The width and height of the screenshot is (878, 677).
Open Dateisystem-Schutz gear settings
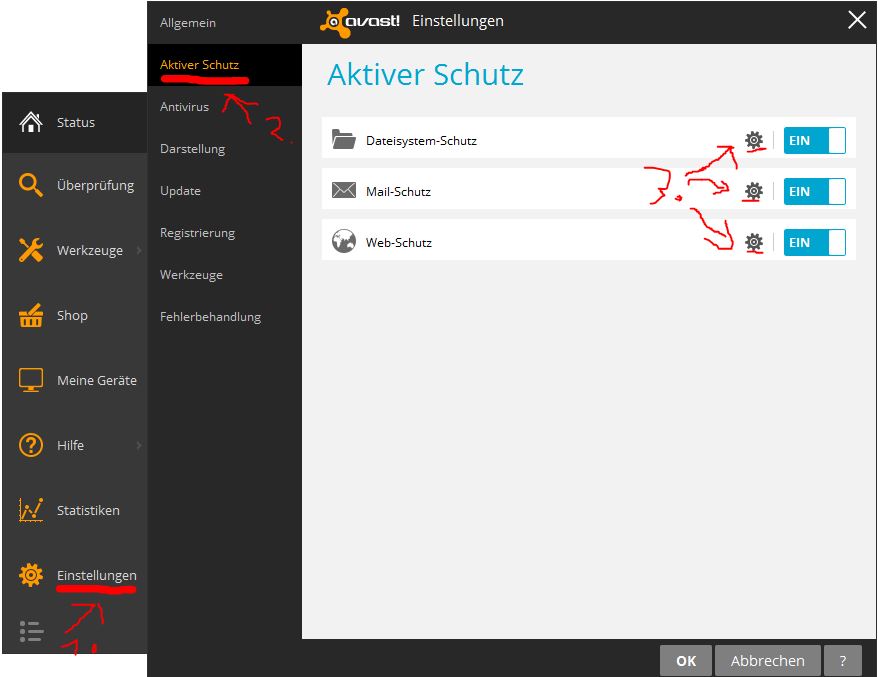tap(754, 140)
